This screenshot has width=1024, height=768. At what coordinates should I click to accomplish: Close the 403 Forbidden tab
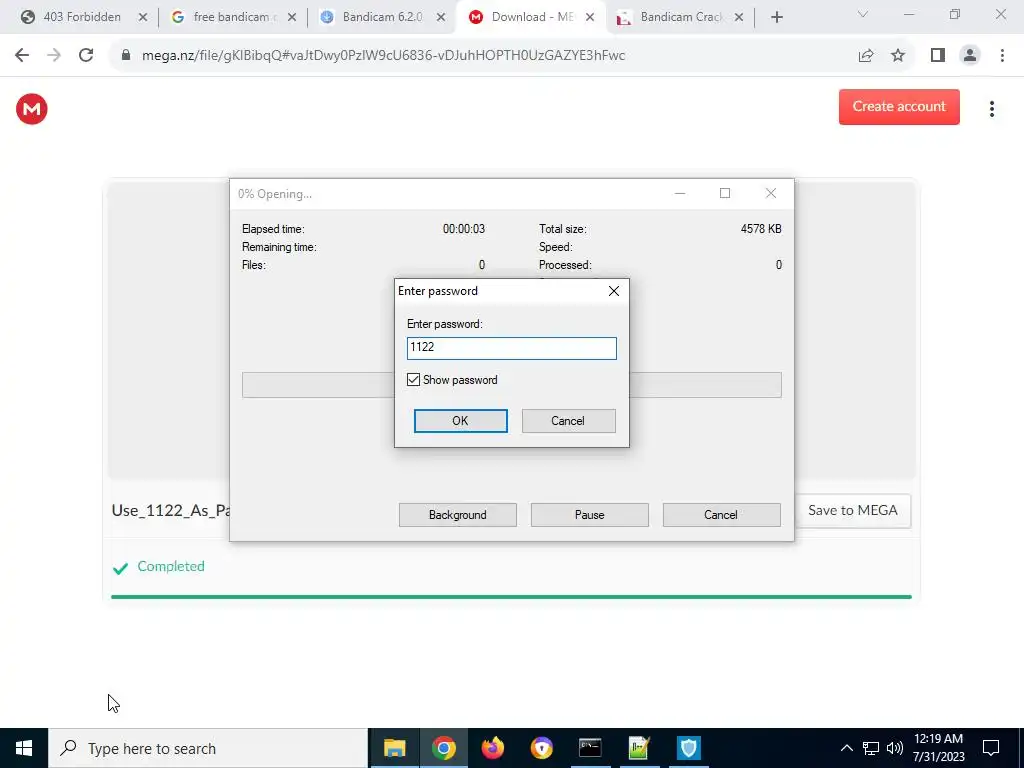point(142,18)
